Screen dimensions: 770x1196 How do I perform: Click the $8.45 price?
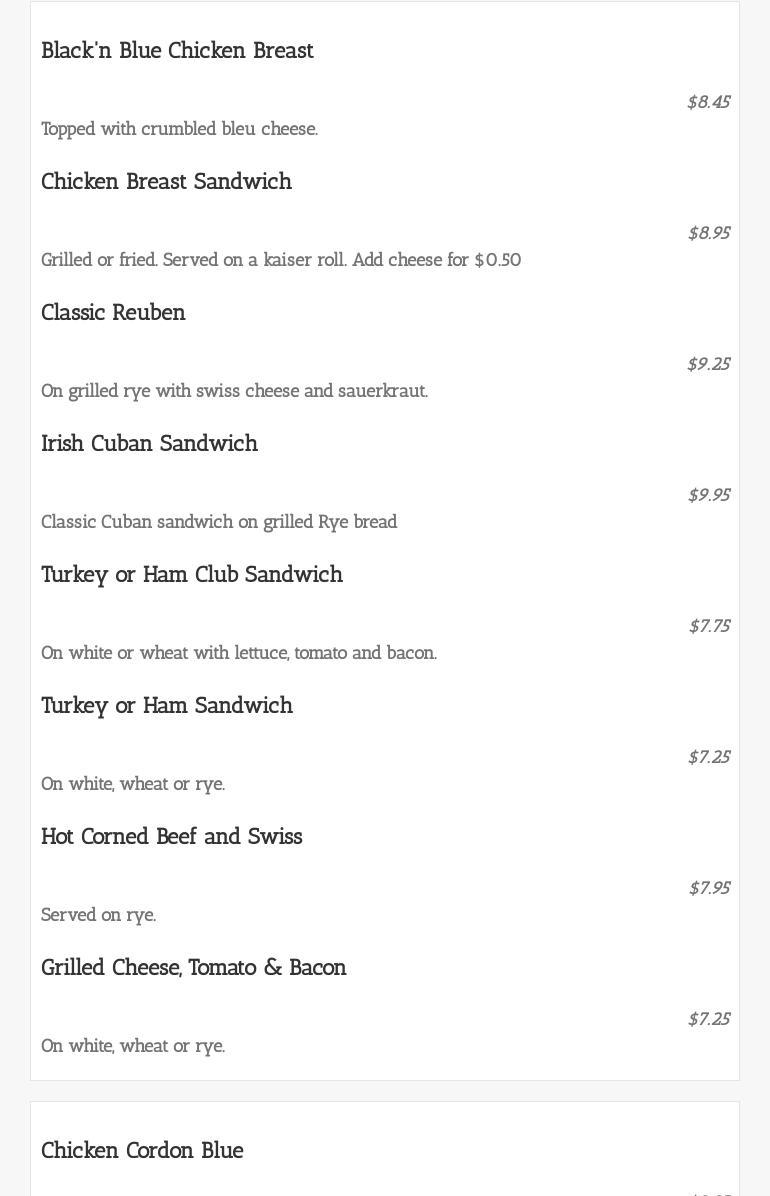coord(709,102)
